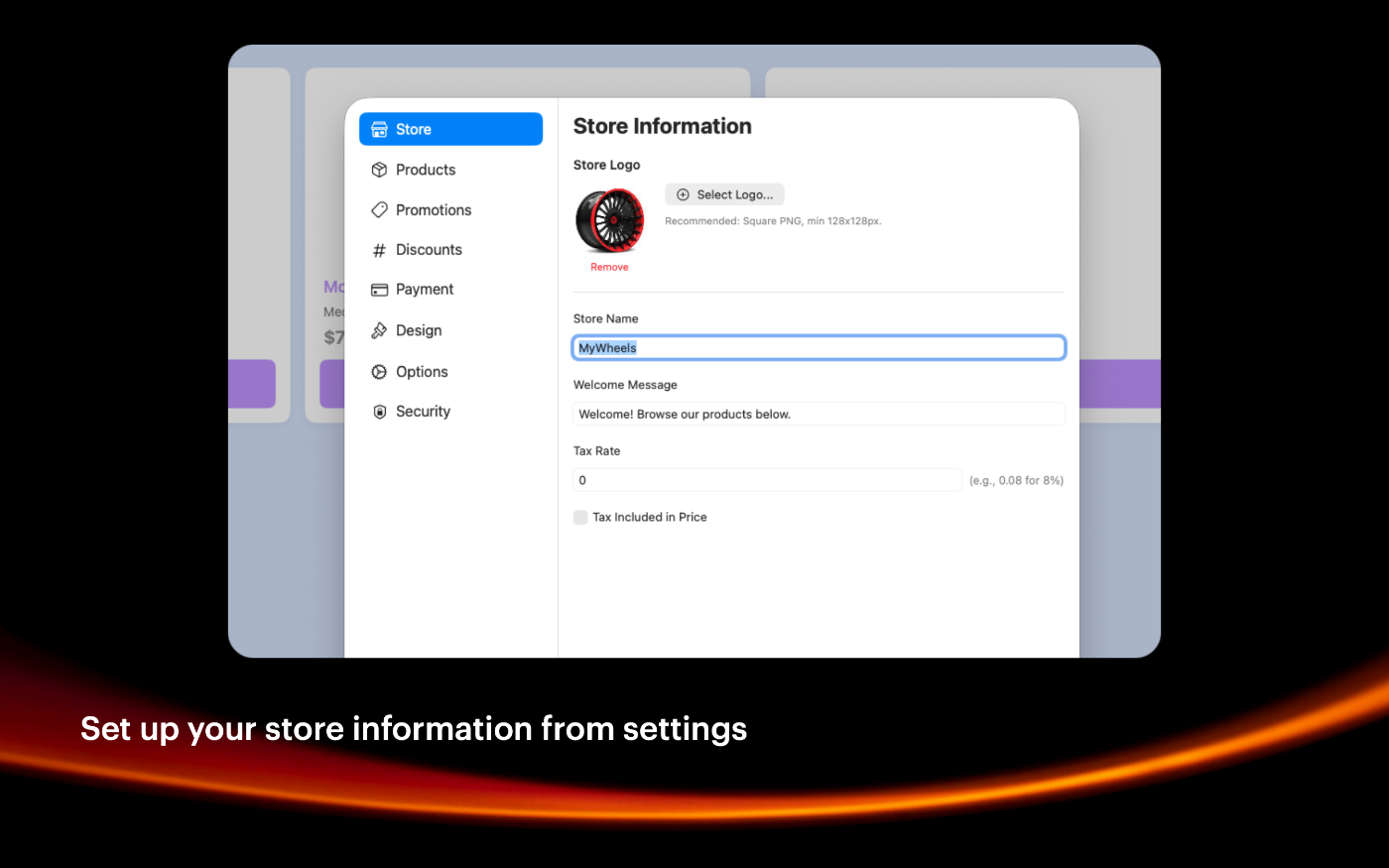Image resolution: width=1389 pixels, height=868 pixels.
Task: Click the Payment credit card icon
Action: pyautogui.click(x=379, y=290)
